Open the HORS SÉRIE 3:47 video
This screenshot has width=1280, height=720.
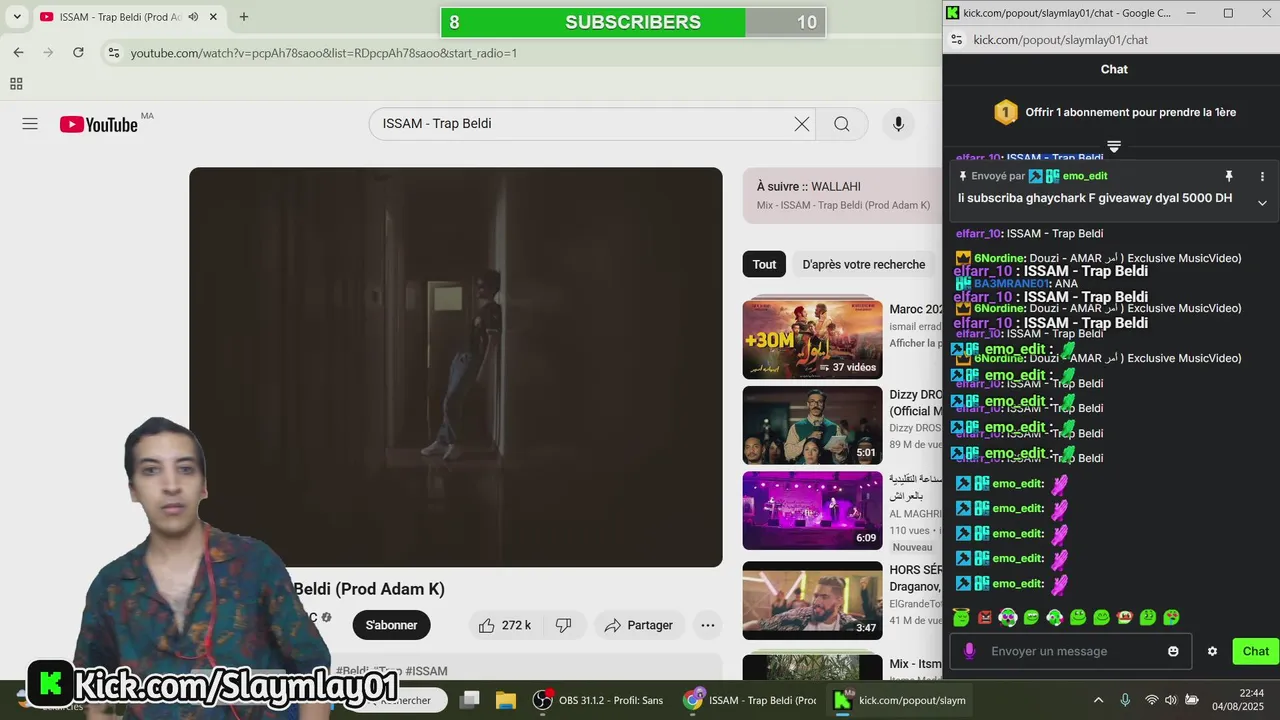tap(812, 600)
